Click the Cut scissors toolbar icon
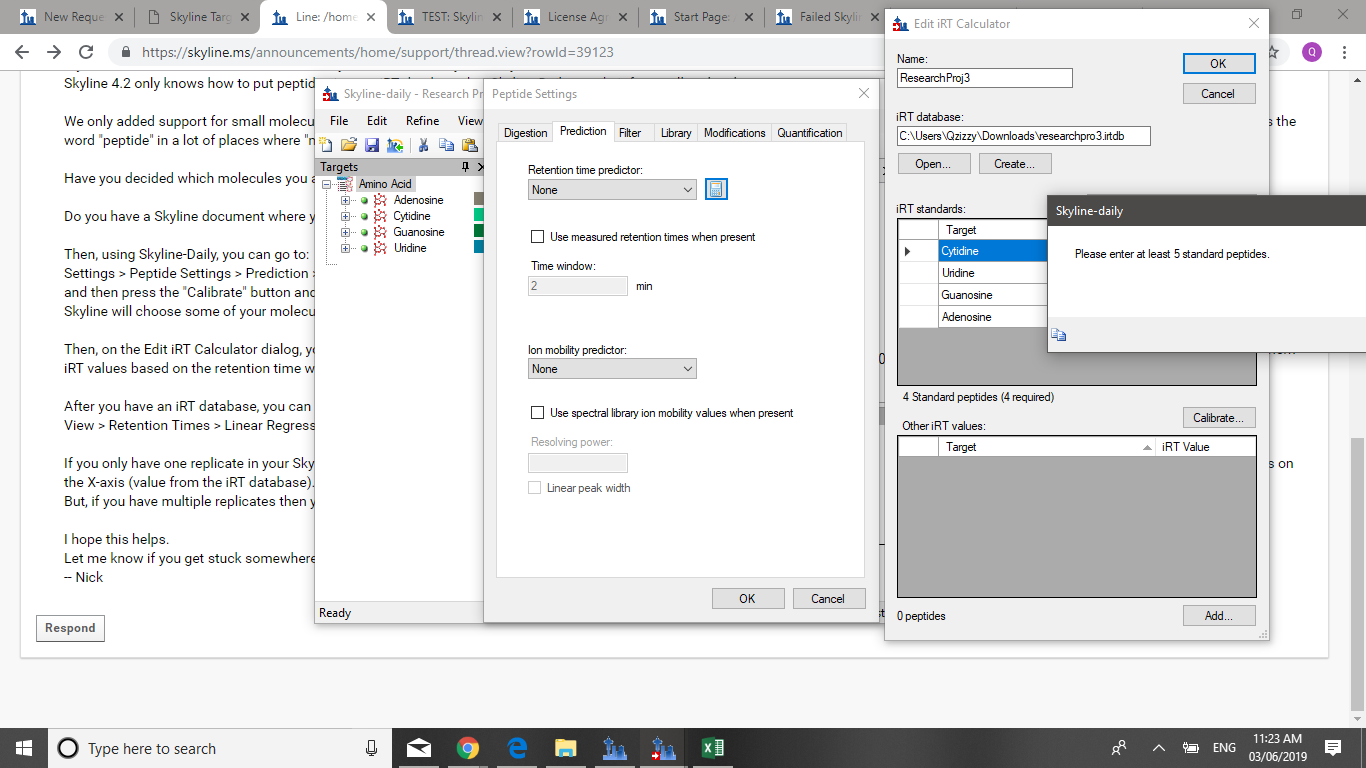This screenshot has height=768, width=1366. pos(424,146)
